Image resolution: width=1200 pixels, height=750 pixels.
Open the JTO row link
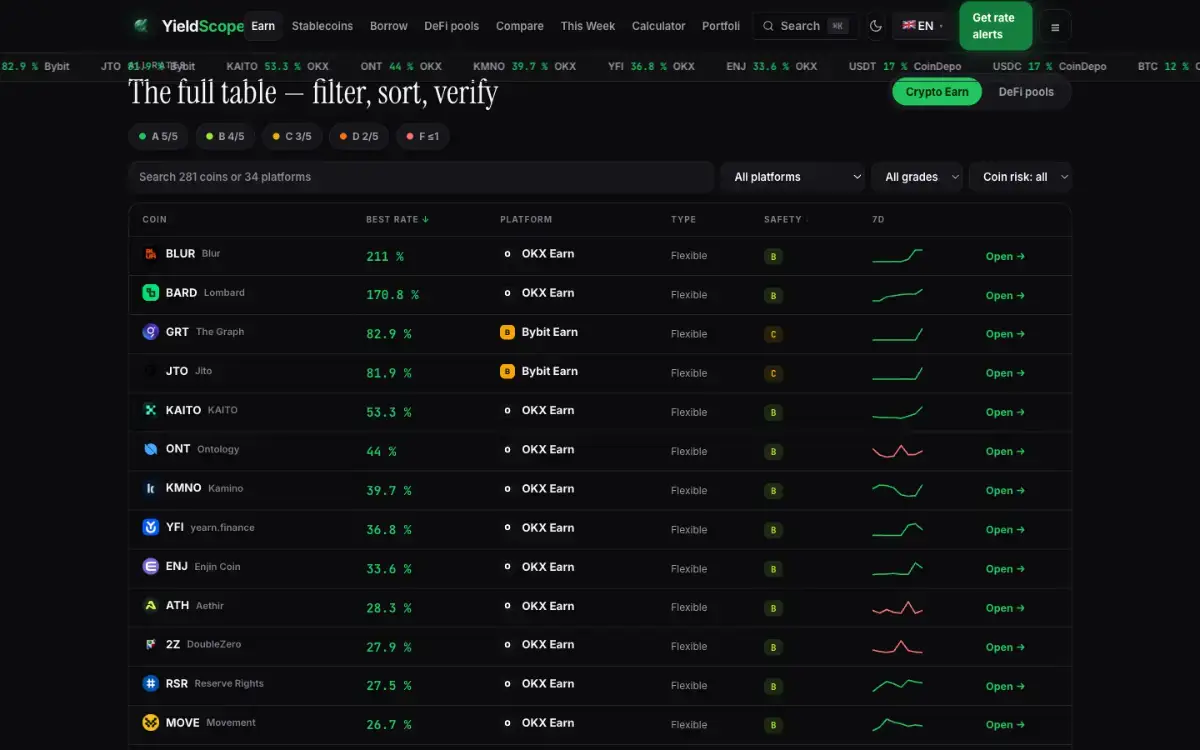(1005, 373)
